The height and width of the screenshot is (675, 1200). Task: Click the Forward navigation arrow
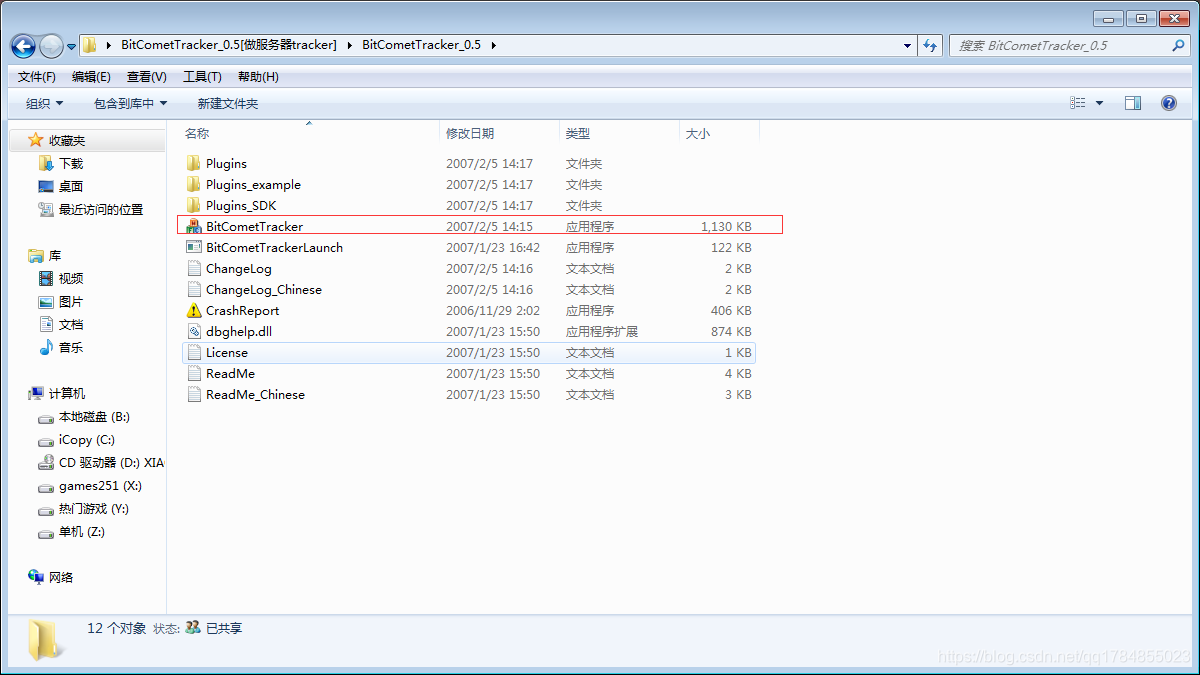click(x=51, y=46)
